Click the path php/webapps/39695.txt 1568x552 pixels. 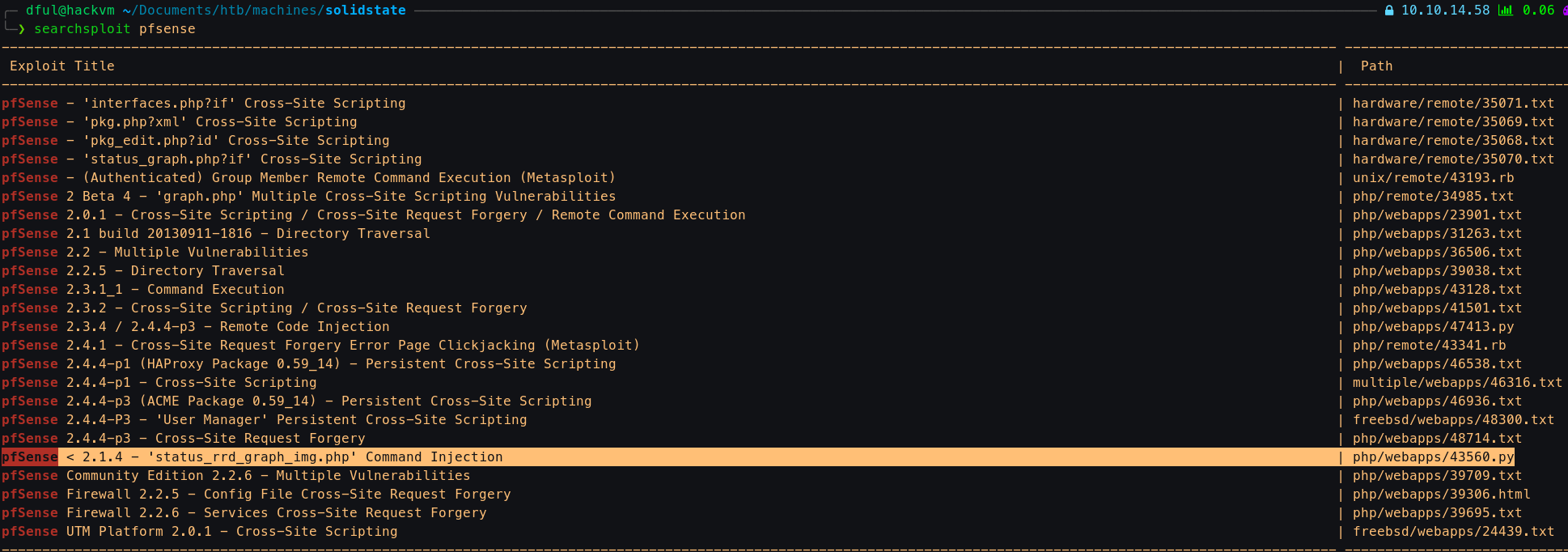click(1438, 513)
